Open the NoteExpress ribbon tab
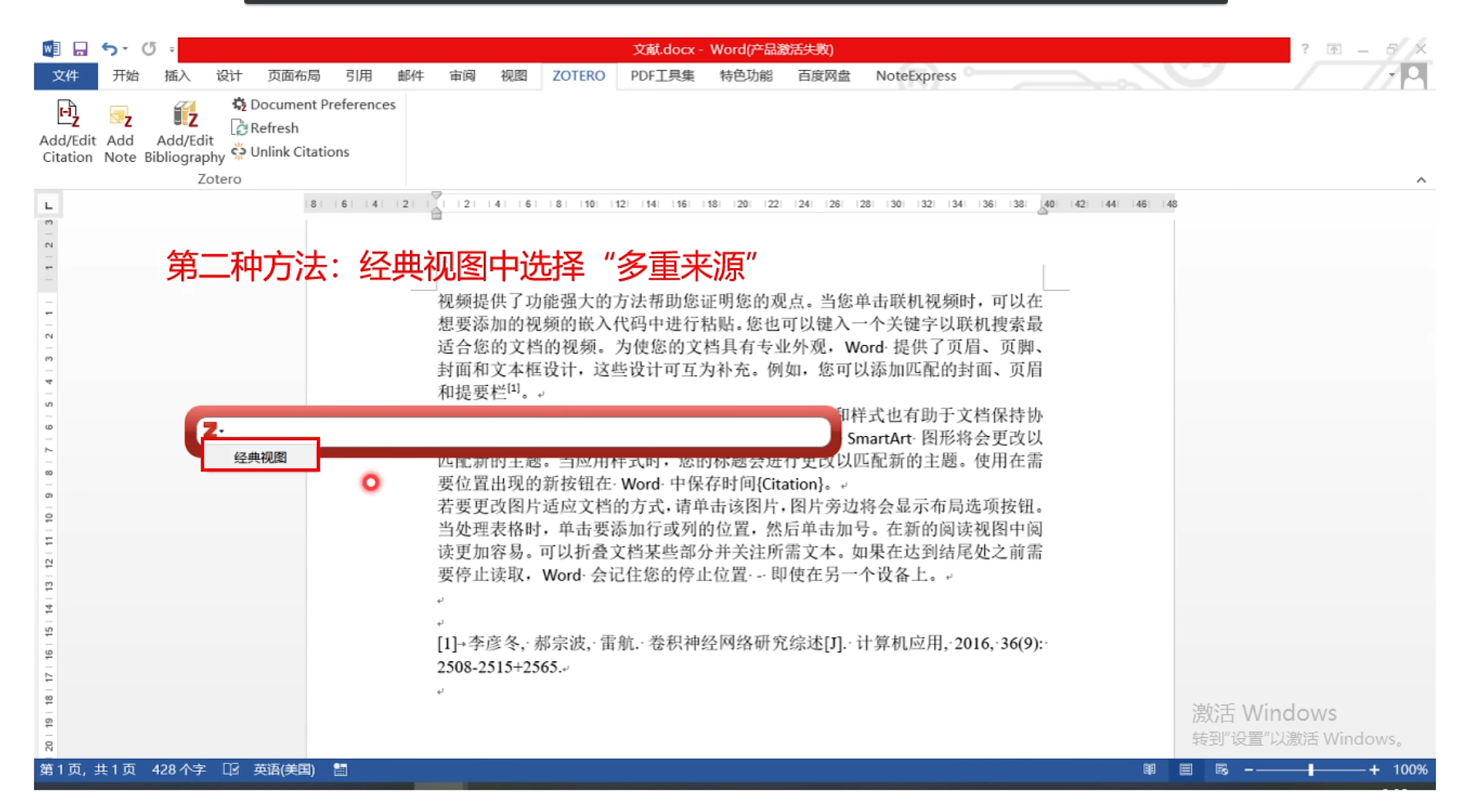This screenshot has height=812, width=1469. [915, 75]
